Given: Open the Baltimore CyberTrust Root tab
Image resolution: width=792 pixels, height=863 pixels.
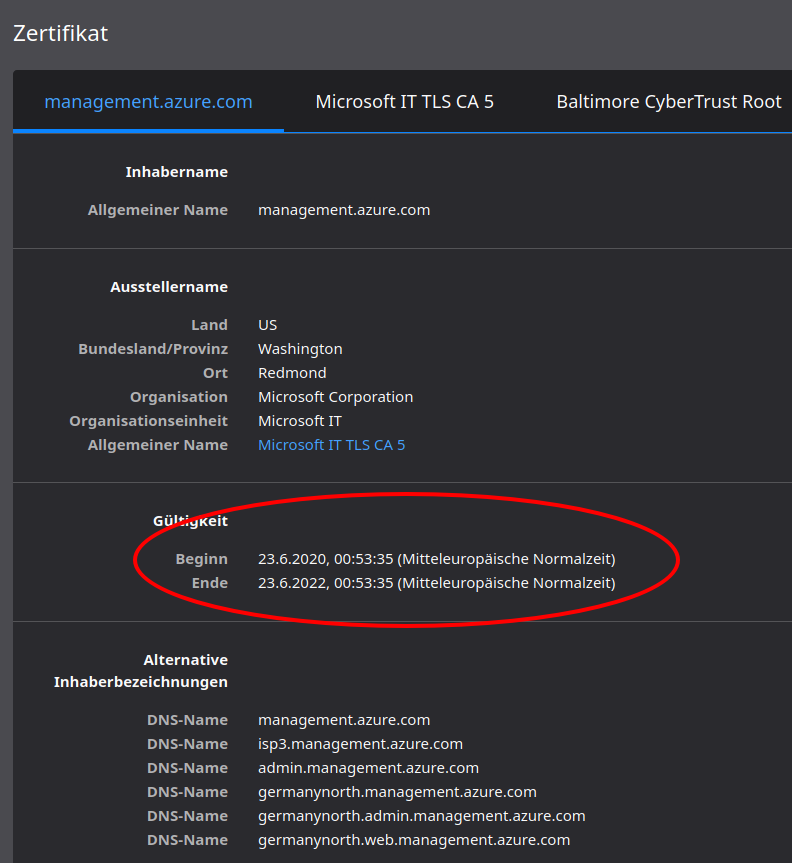Looking at the screenshot, I should pyautogui.click(x=669, y=102).
